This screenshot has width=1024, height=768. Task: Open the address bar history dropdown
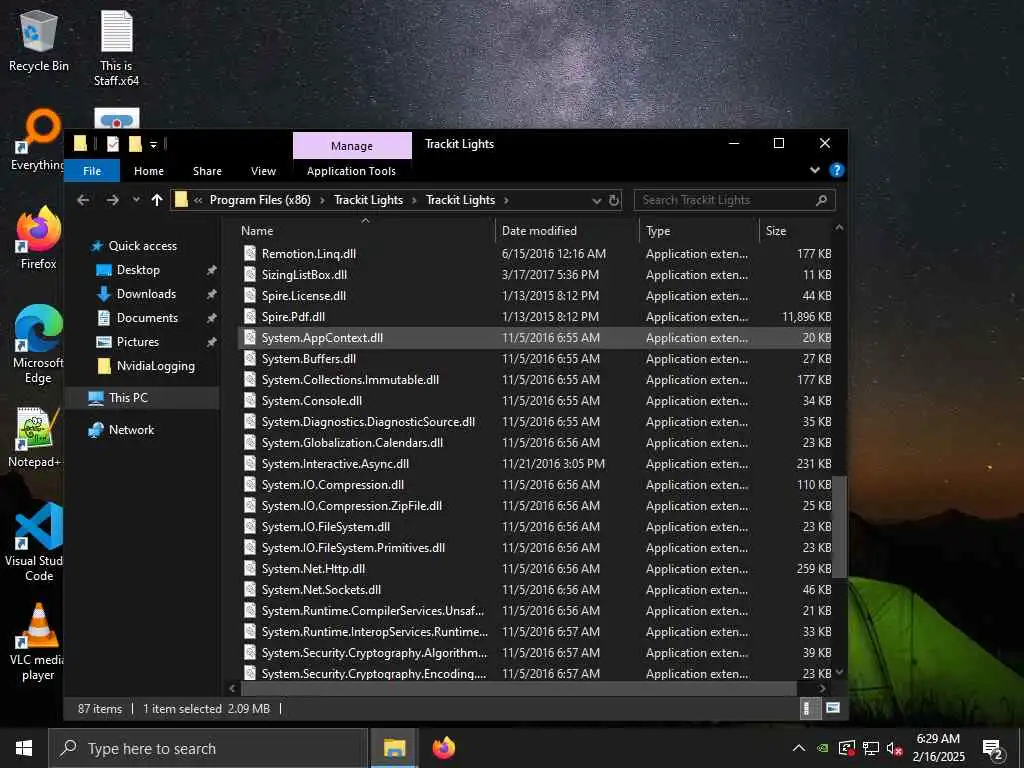pos(596,200)
